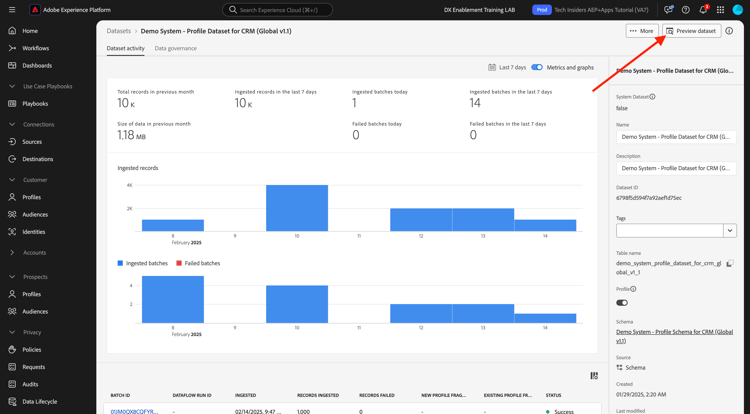Open the Tags dropdown arrow

(730, 230)
